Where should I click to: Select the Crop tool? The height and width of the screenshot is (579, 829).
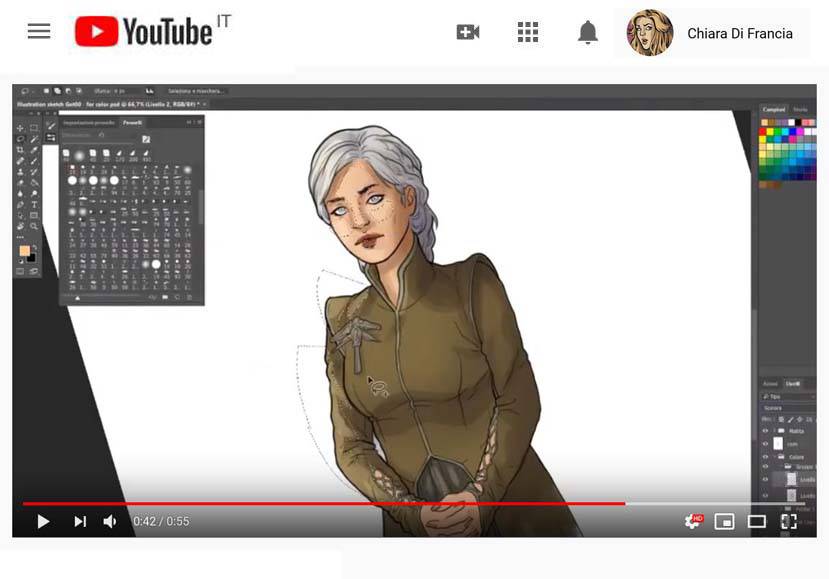(20, 150)
